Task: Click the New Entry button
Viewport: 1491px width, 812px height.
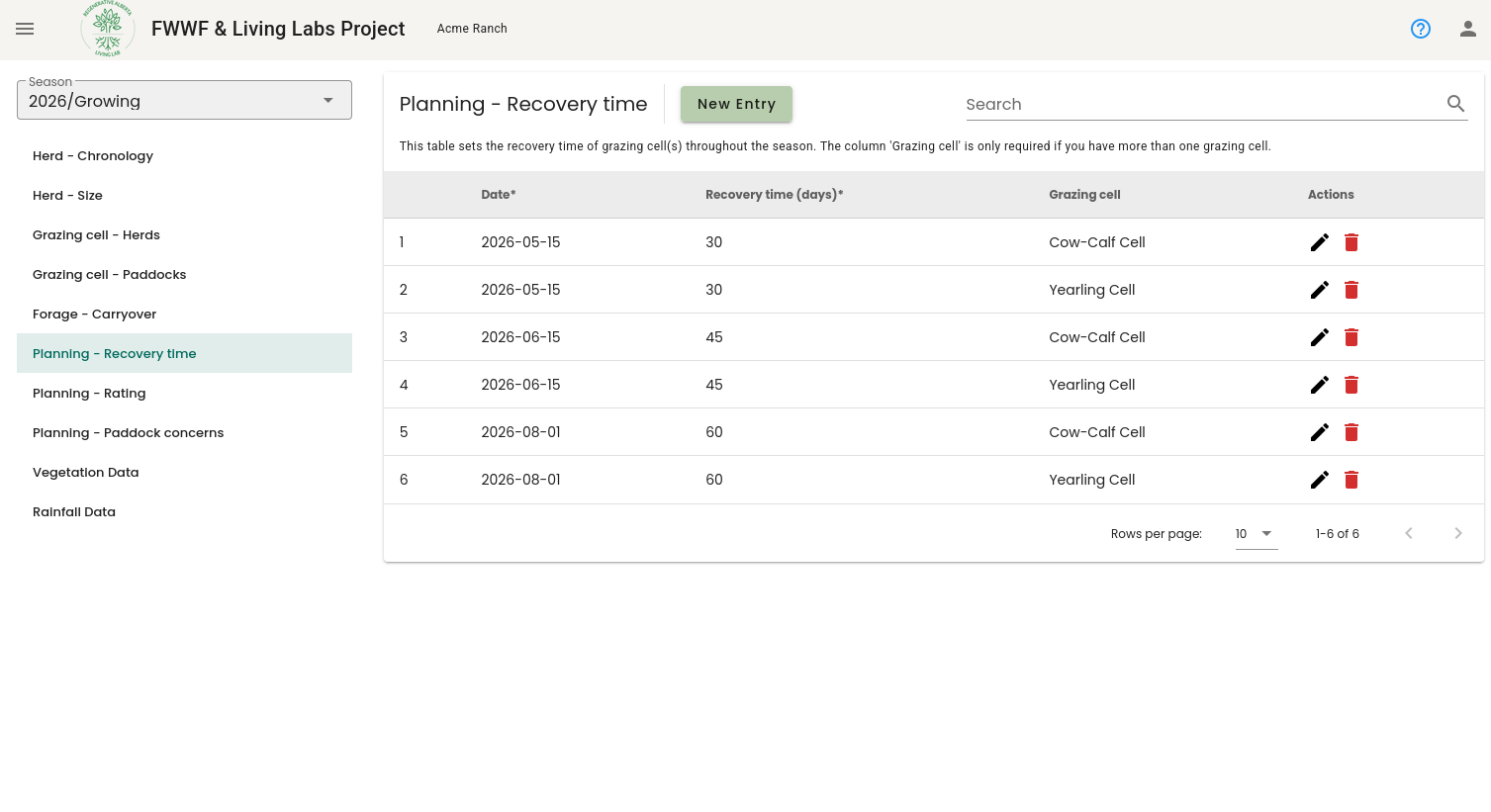Action: [736, 104]
